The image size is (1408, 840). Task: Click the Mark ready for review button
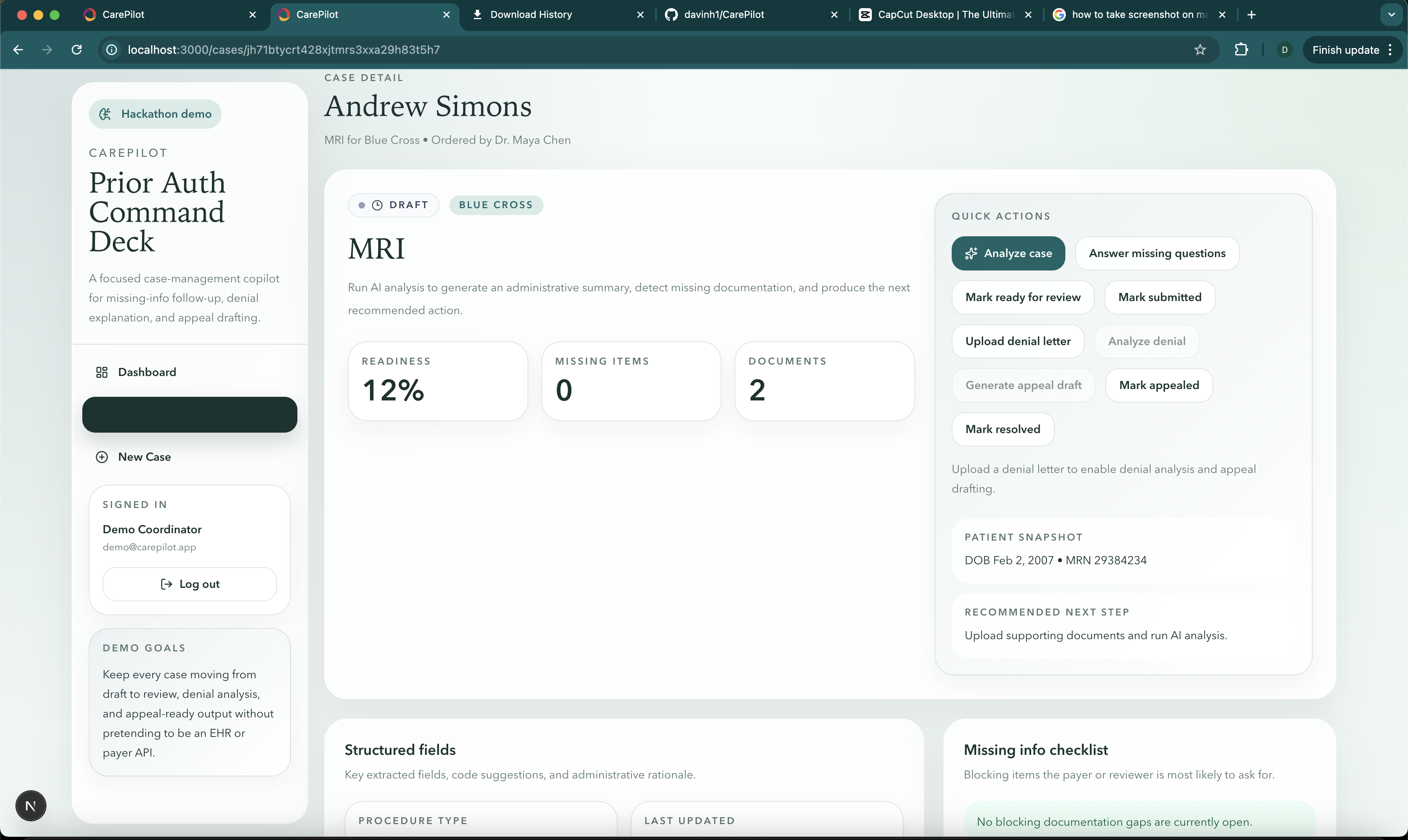1023,297
